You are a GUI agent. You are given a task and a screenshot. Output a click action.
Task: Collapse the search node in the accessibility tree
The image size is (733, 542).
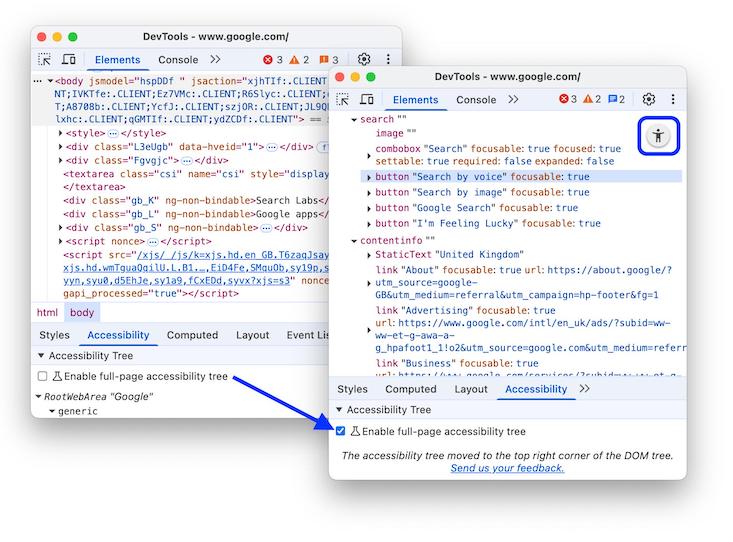354,120
